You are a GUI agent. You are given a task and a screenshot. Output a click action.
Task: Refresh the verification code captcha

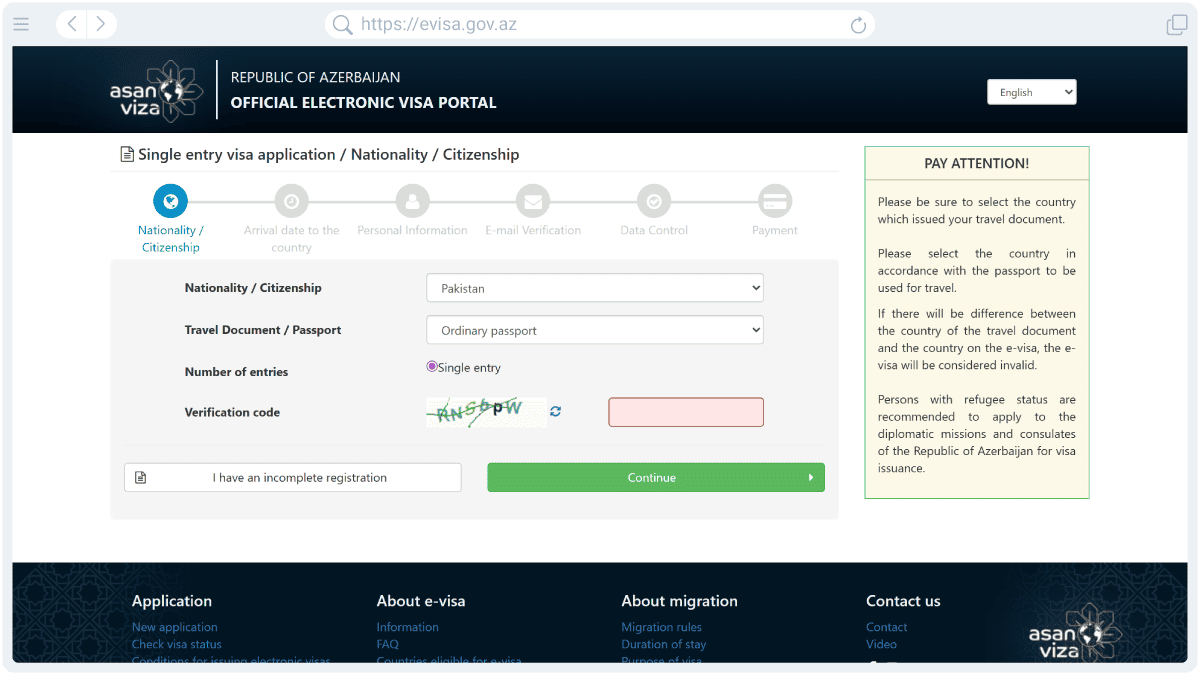556,411
